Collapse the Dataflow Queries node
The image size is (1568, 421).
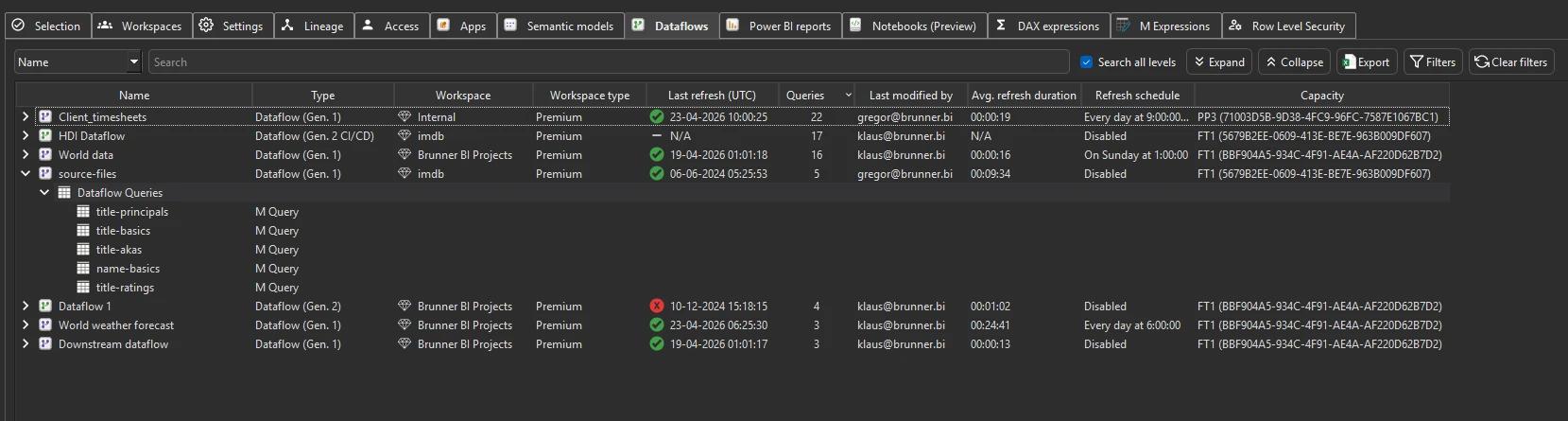click(x=44, y=193)
